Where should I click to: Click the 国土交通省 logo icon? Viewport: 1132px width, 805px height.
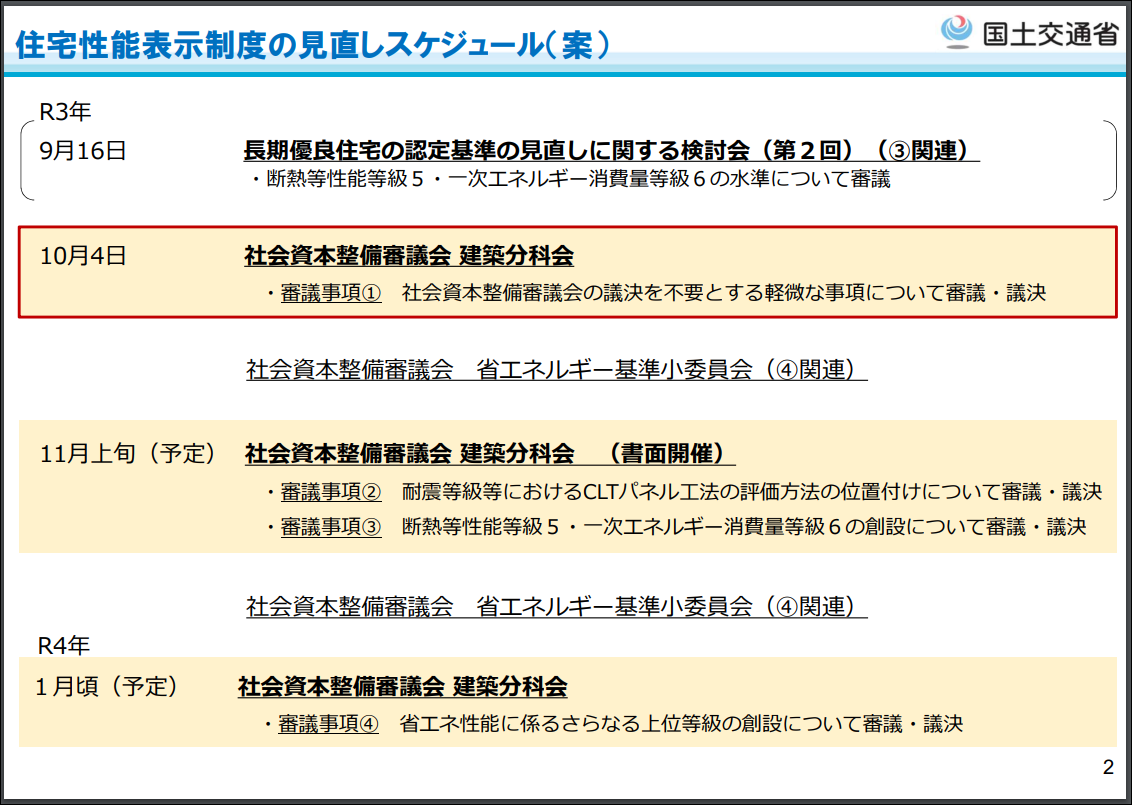[958, 32]
